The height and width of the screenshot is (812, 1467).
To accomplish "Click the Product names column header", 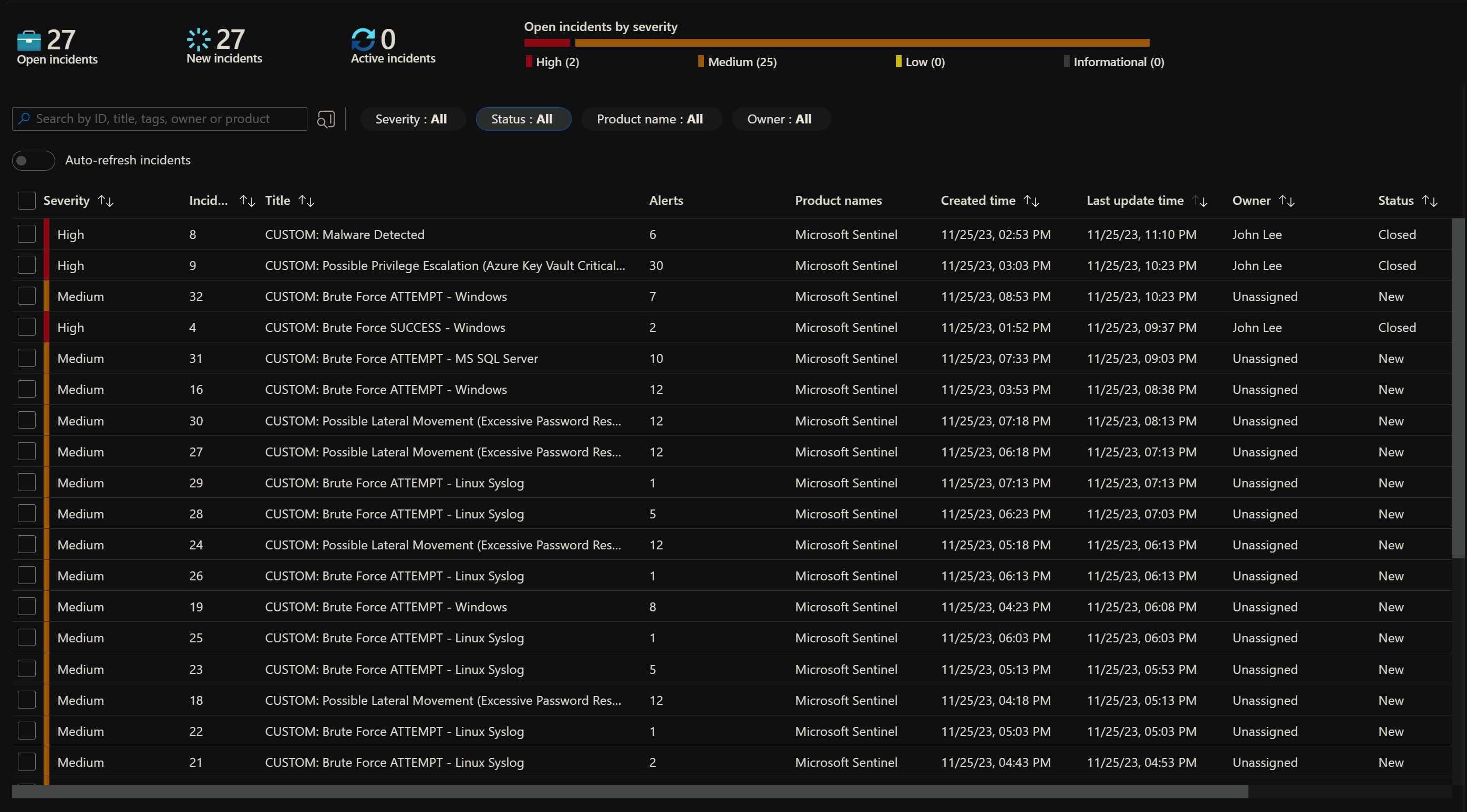I will (838, 201).
